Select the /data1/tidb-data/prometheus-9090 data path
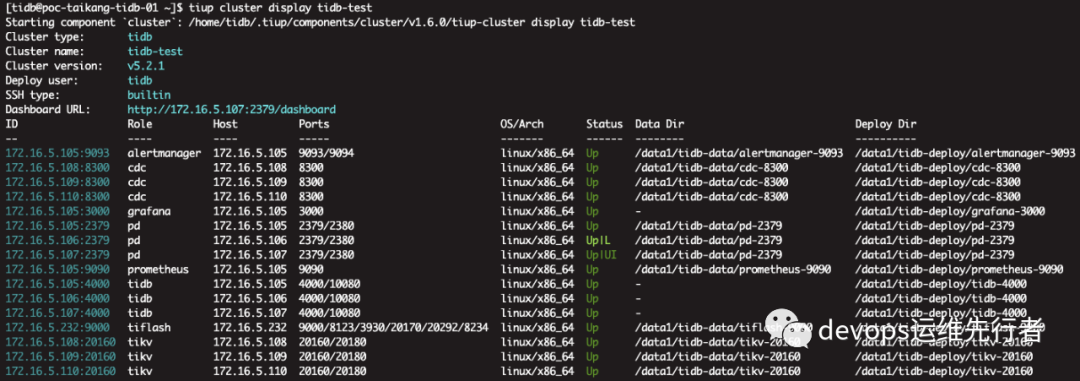1080x381 pixels. click(x=733, y=269)
